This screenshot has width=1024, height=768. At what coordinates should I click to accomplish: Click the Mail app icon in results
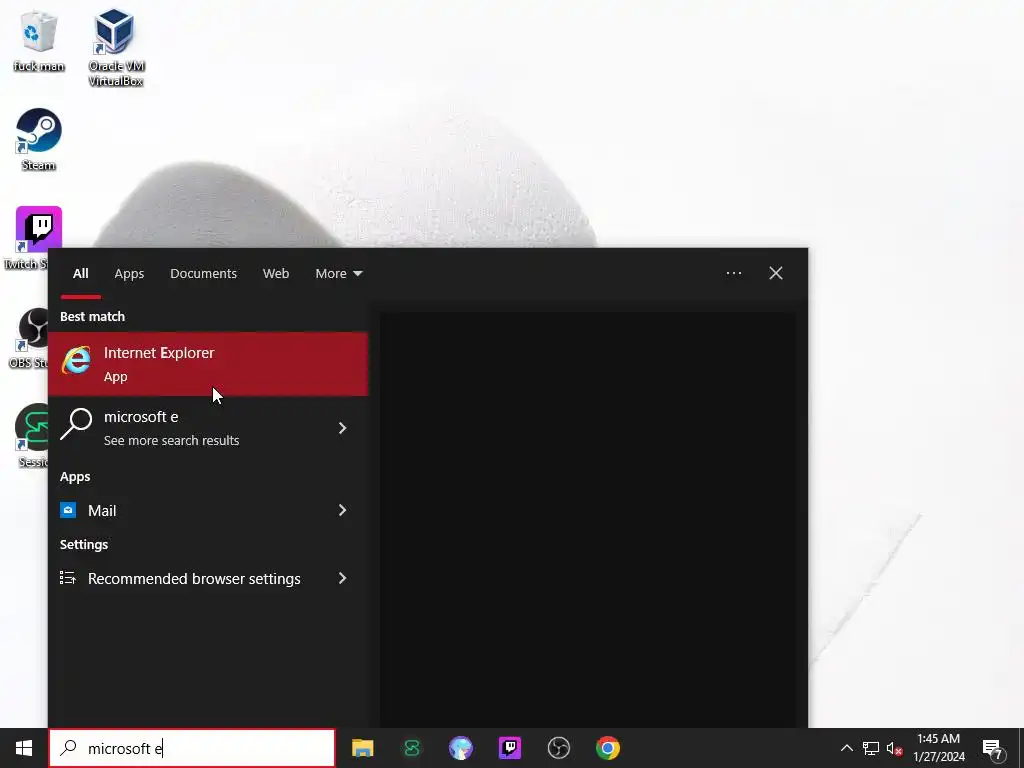68,510
